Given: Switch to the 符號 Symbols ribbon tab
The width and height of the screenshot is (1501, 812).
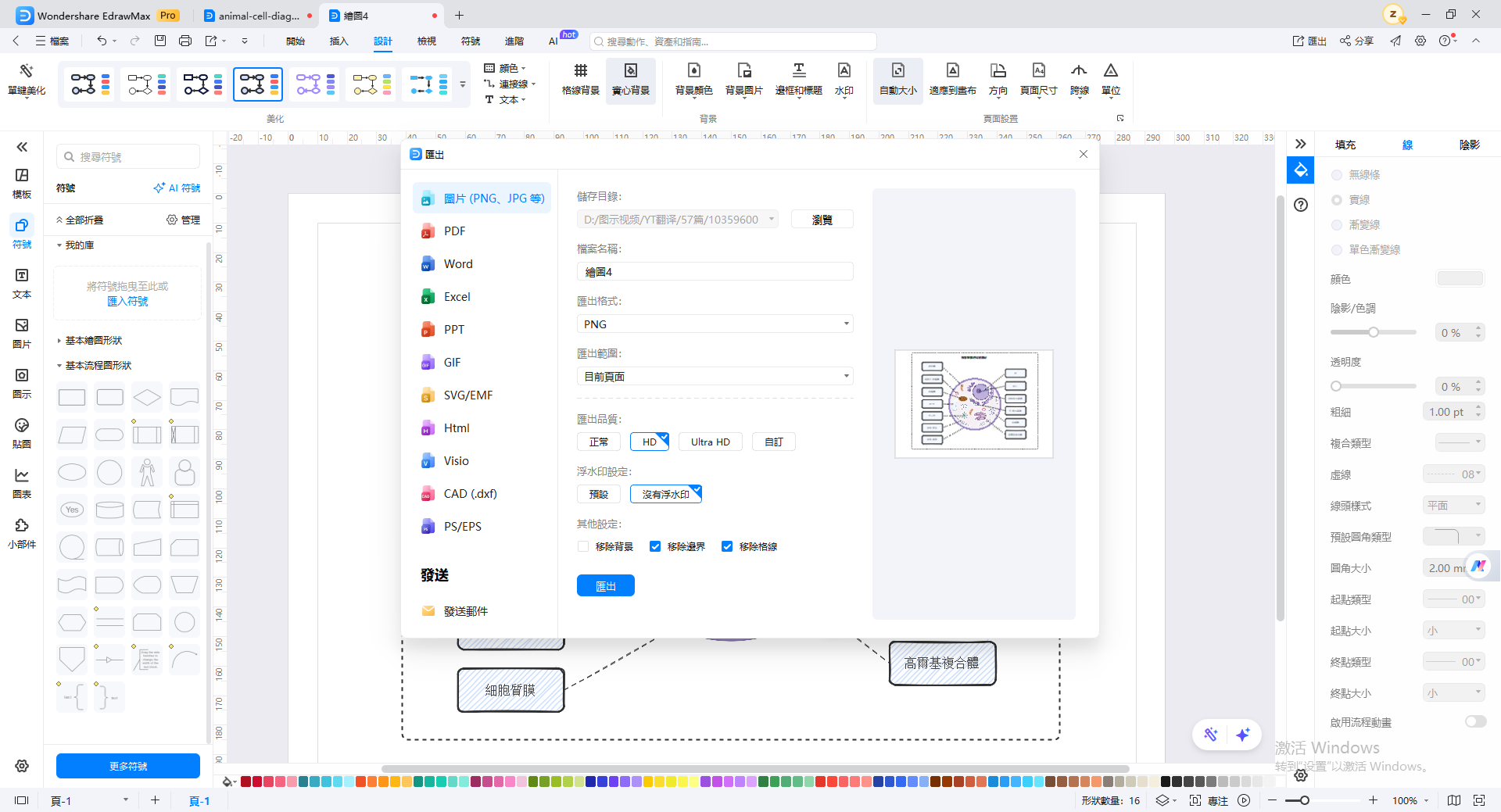Looking at the screenshot, I should click(x=471, y=41).
